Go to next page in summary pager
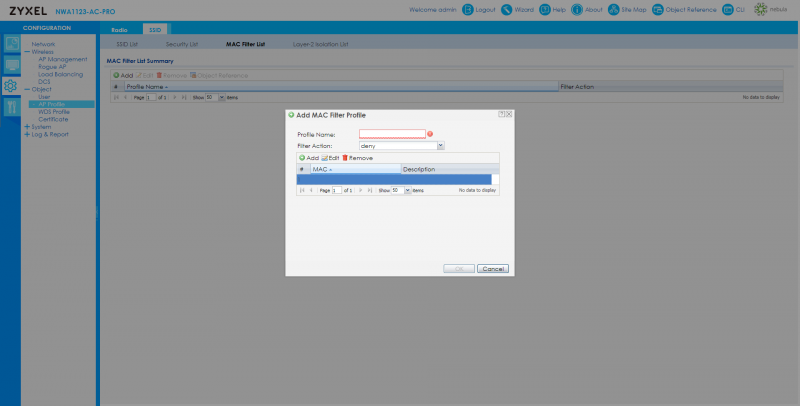800x406 pixels. pyautogui.click(x=175, y=97)
